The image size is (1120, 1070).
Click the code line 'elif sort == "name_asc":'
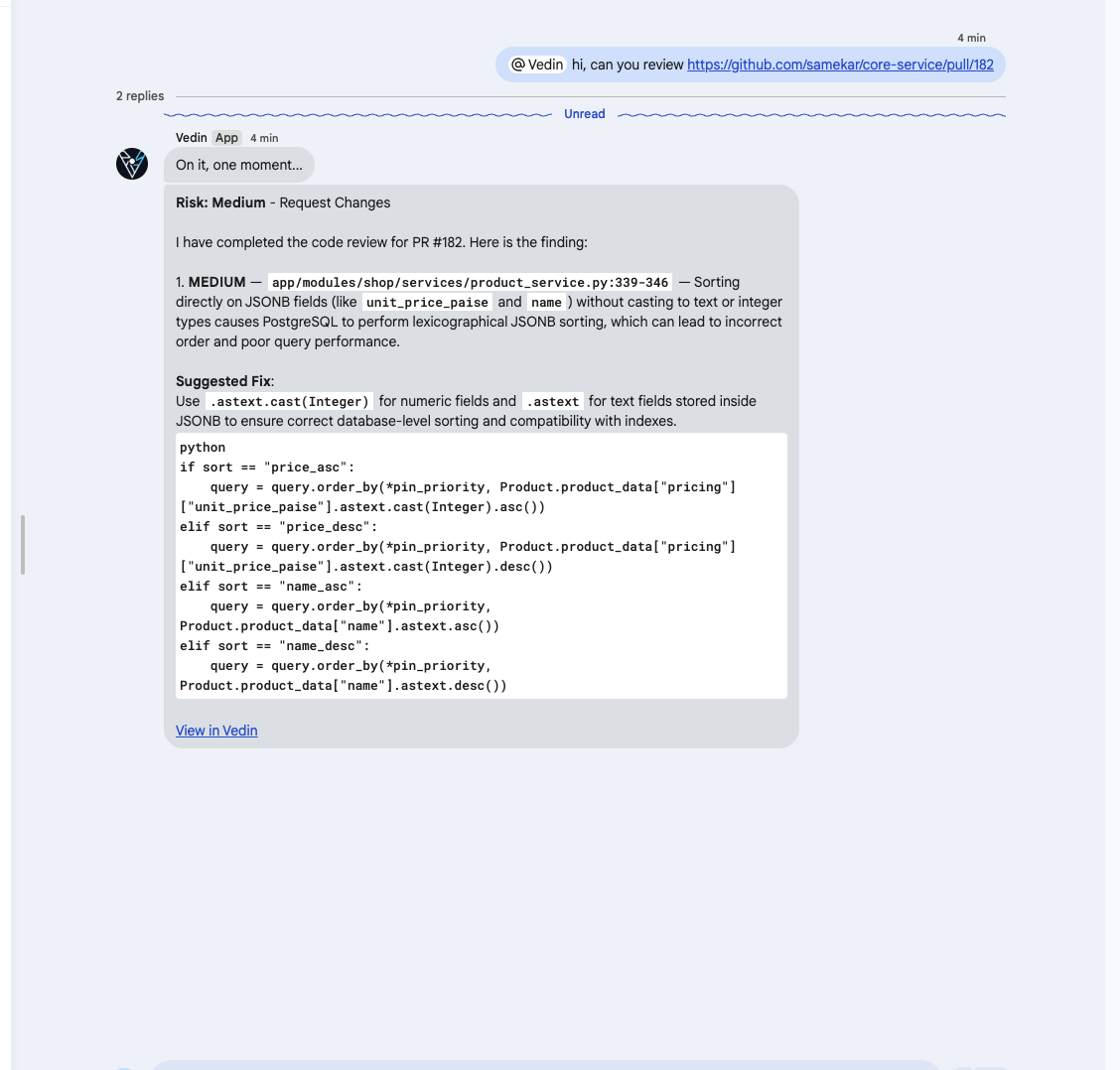coord(271,587)
